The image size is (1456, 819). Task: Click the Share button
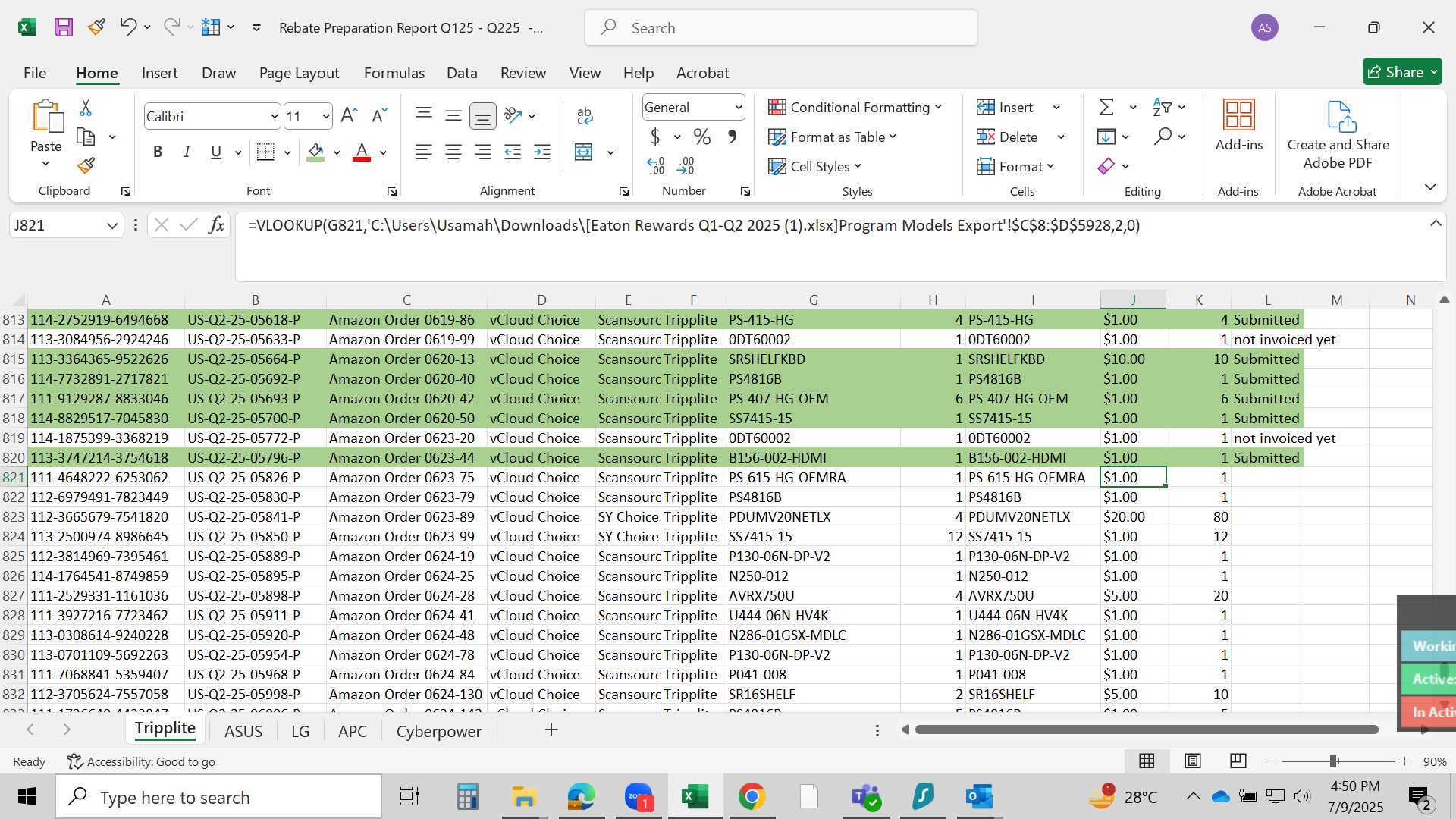click(1402, 72)
